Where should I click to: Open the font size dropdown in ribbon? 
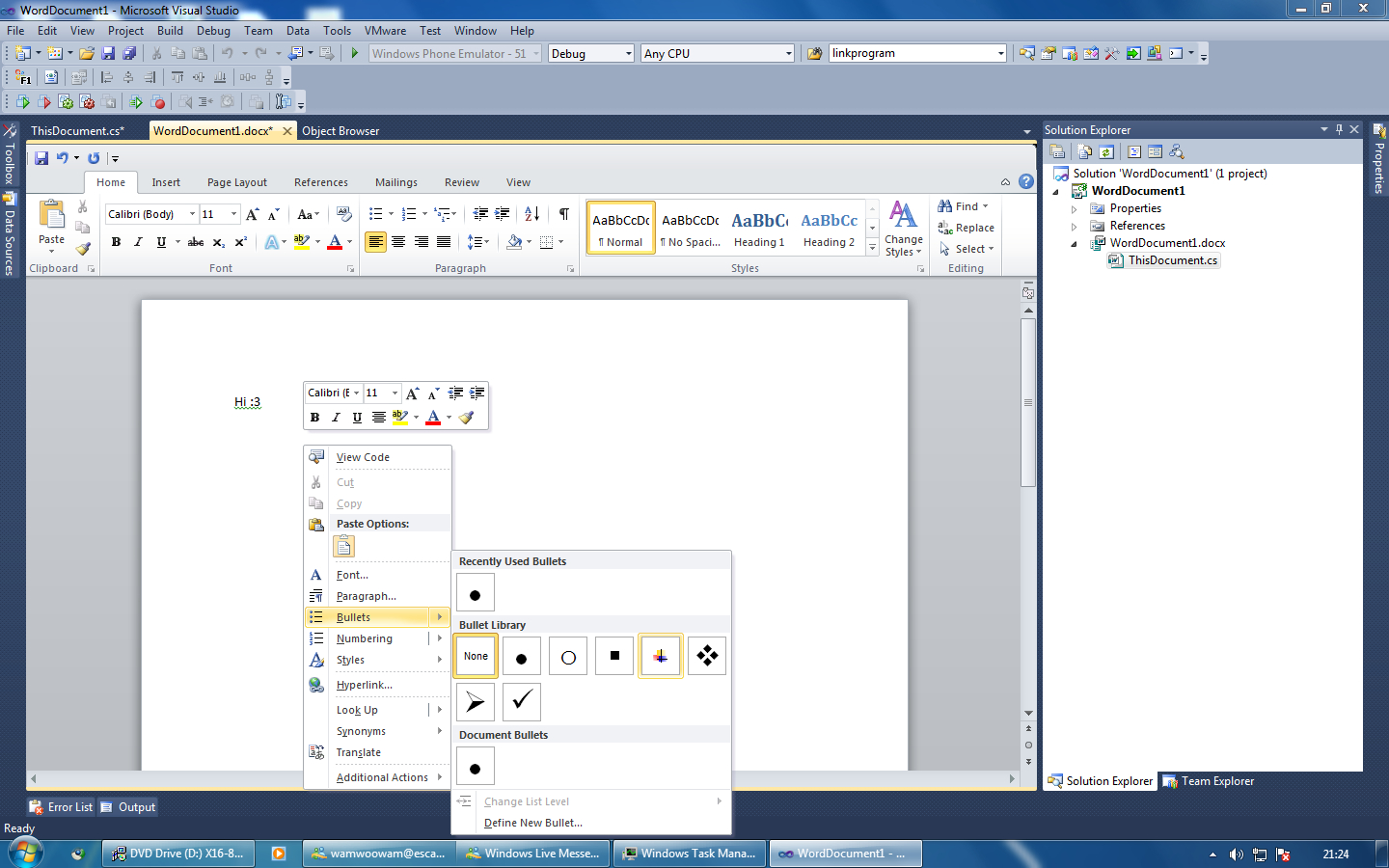point(233,214)
